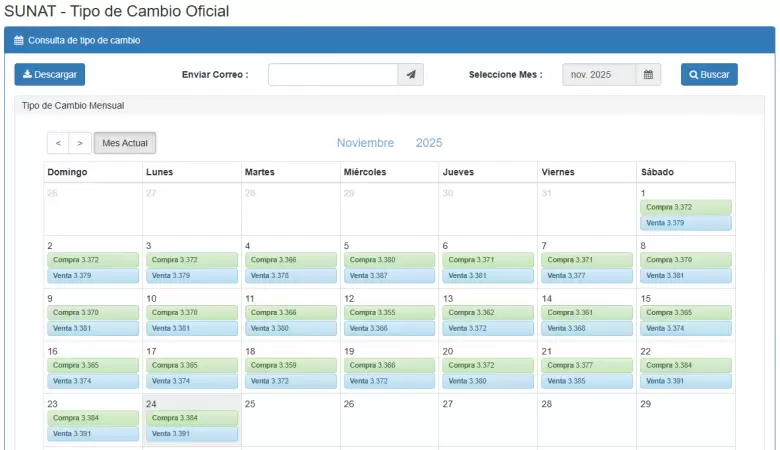The image size is (780, 450).
Task: Click the Buscar search button
Action: pos(709,75)
